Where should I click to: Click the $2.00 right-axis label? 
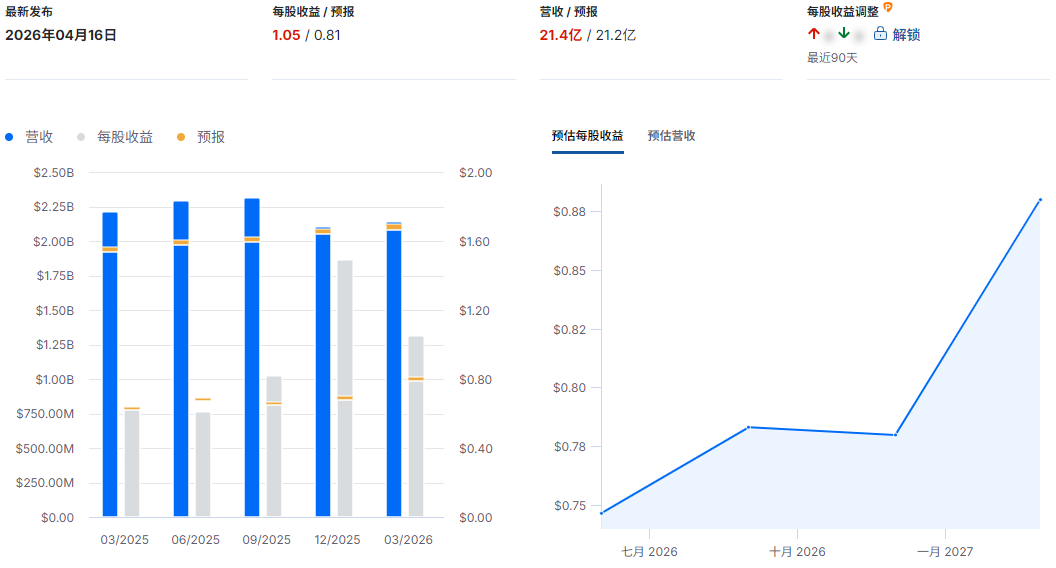[x=475, y=173]
